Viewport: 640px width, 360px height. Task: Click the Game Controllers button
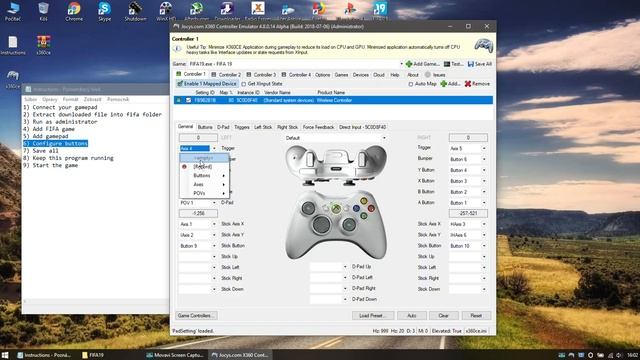pyautogui.click(x=197, y=316)
